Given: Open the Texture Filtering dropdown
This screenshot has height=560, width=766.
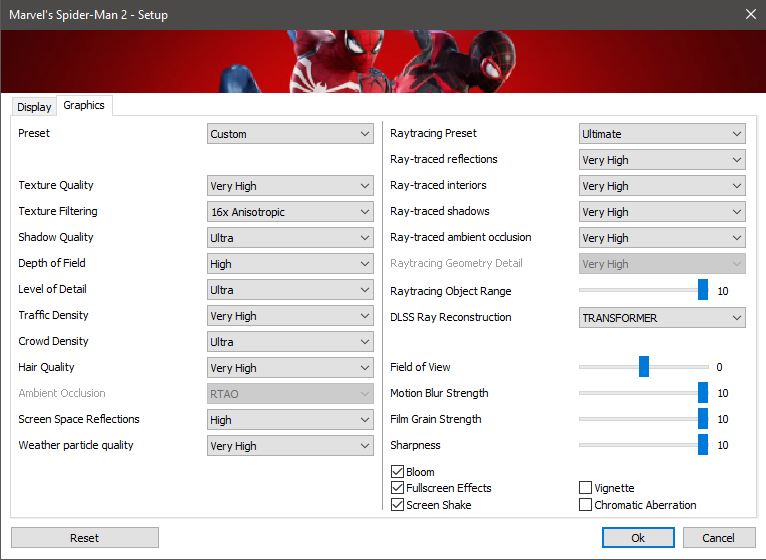Looking at the screenshot, I should 290,212.
